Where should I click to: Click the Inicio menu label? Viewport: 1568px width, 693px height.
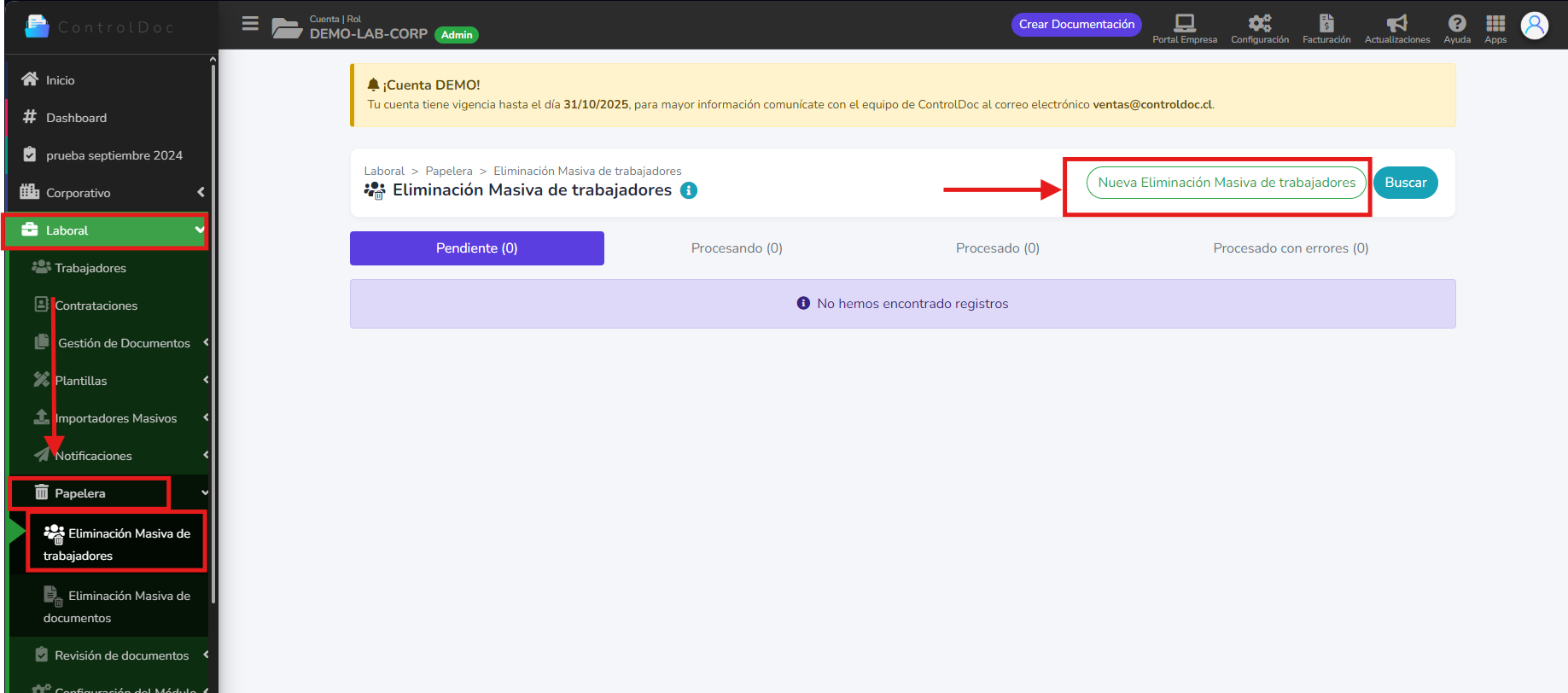61,80
